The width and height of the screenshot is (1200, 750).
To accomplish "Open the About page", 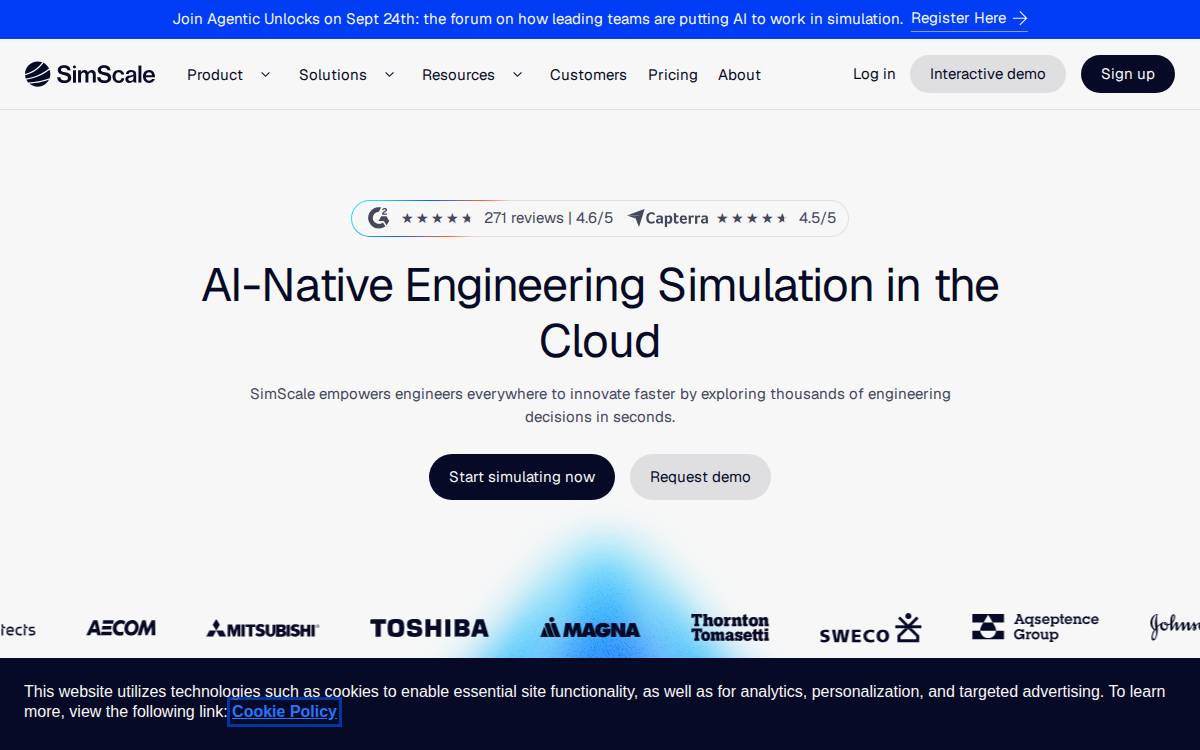I will click(739, 75).
